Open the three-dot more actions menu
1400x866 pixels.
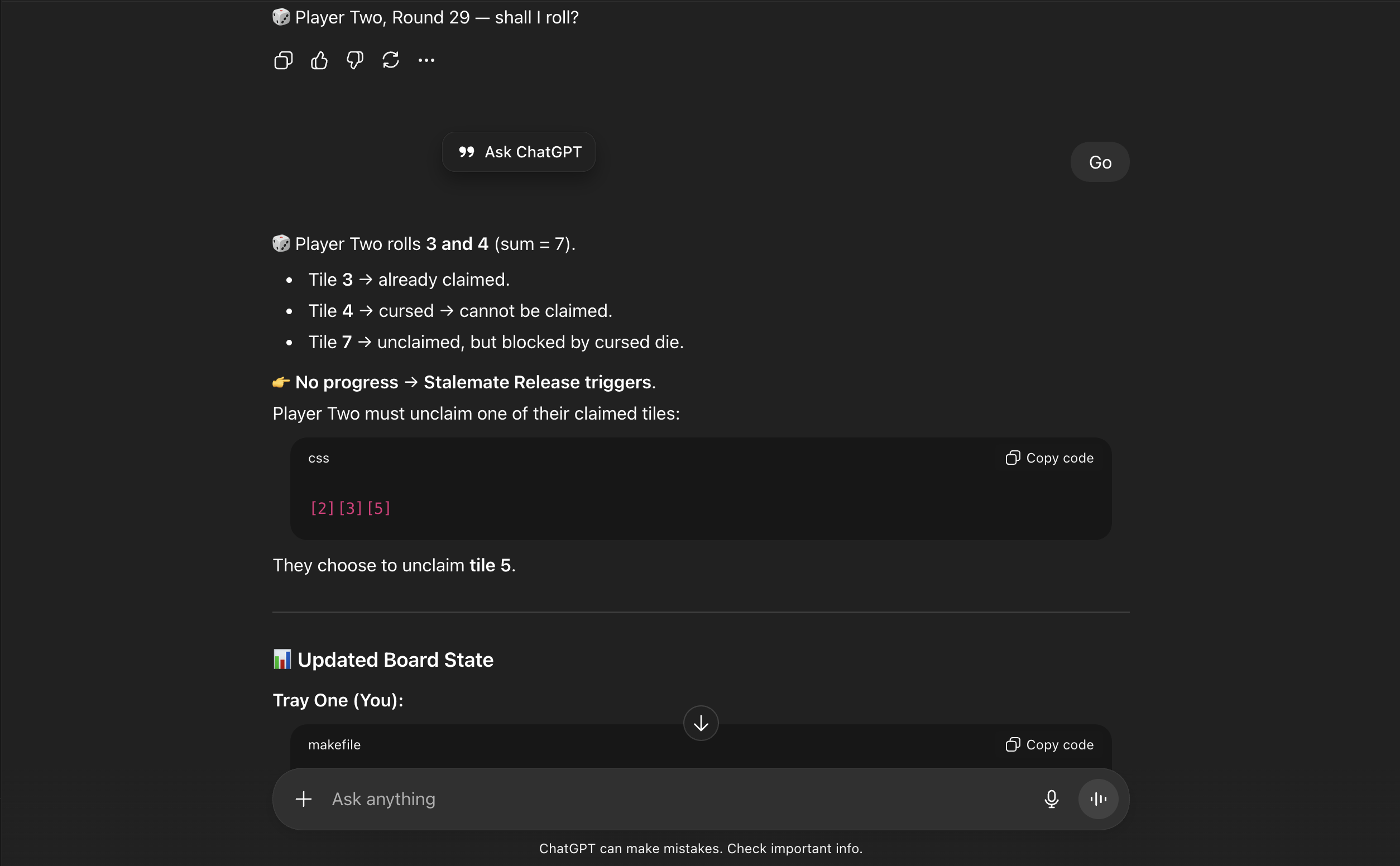pos(426,60)
